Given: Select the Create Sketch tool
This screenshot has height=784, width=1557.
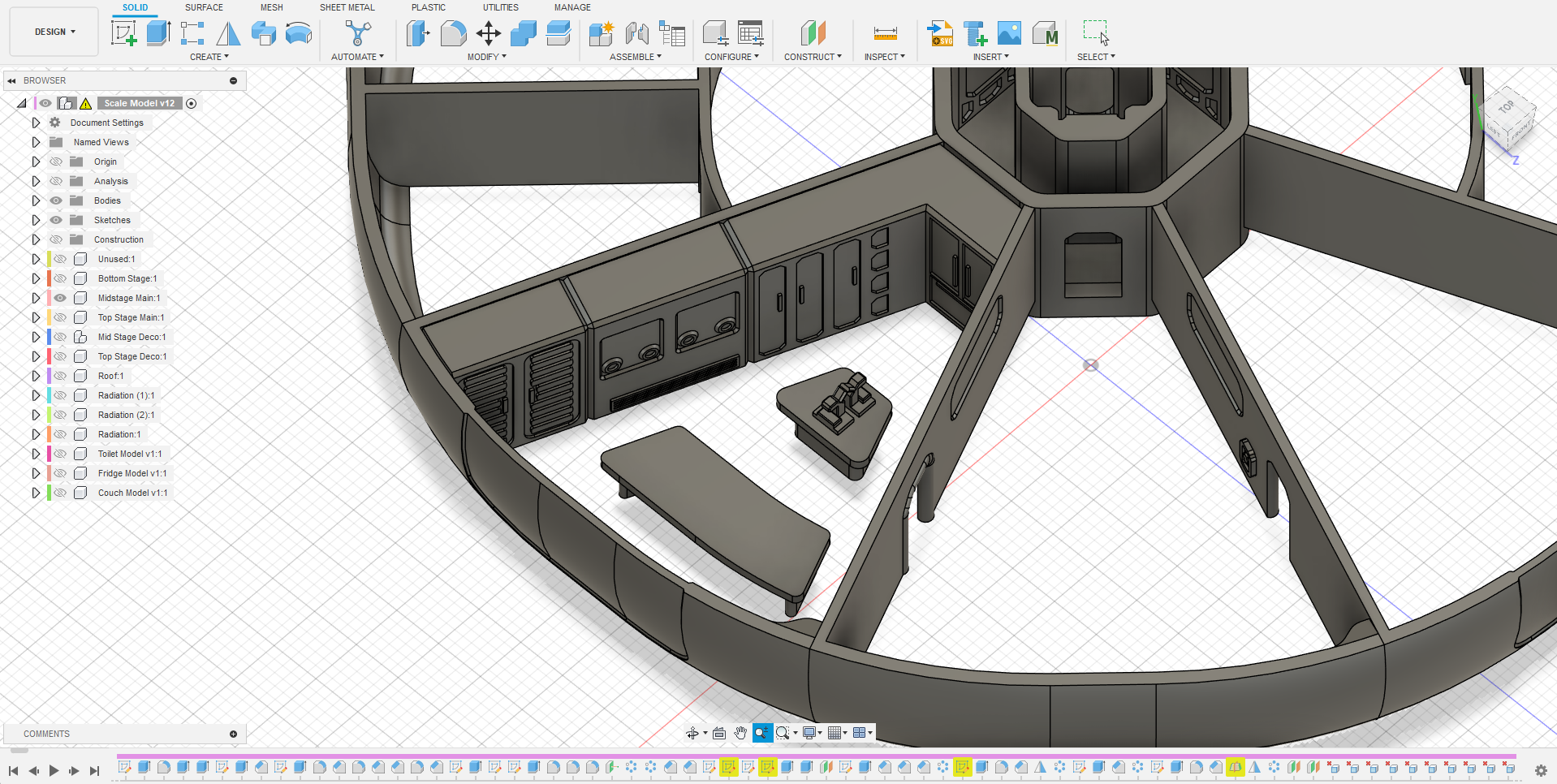Looking at the screenshot, I should 123,33.
